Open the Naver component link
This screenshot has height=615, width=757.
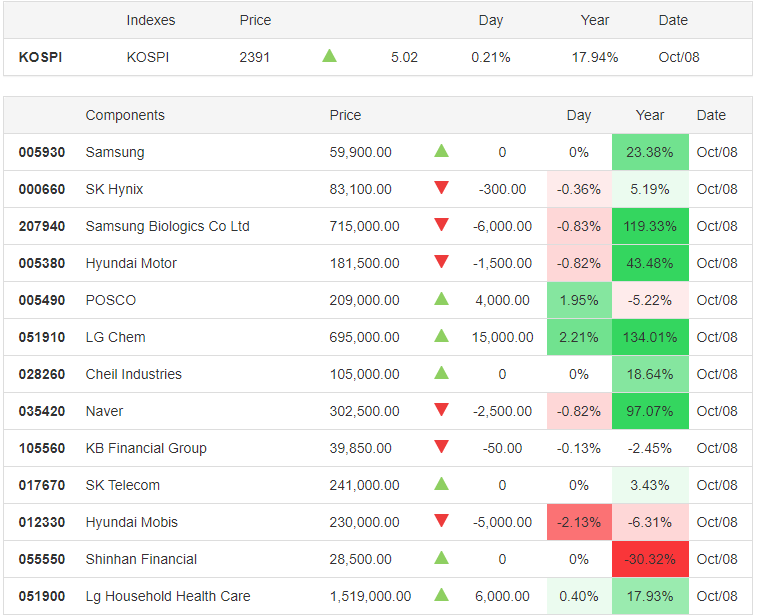point(104,411)
